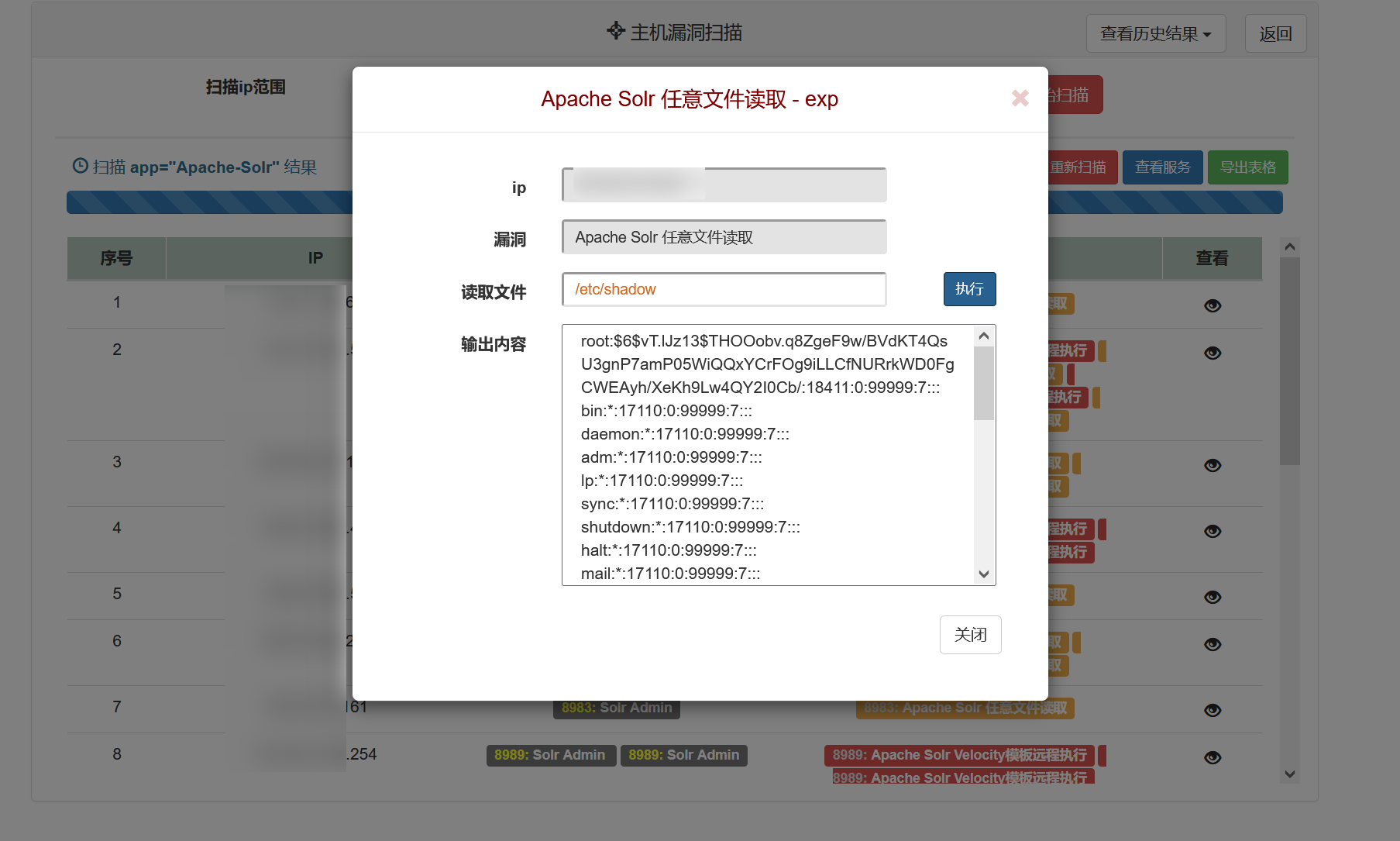Click the 重新扫描 rescan button
The image size is (1400, 841).
tap(1082, 167)
